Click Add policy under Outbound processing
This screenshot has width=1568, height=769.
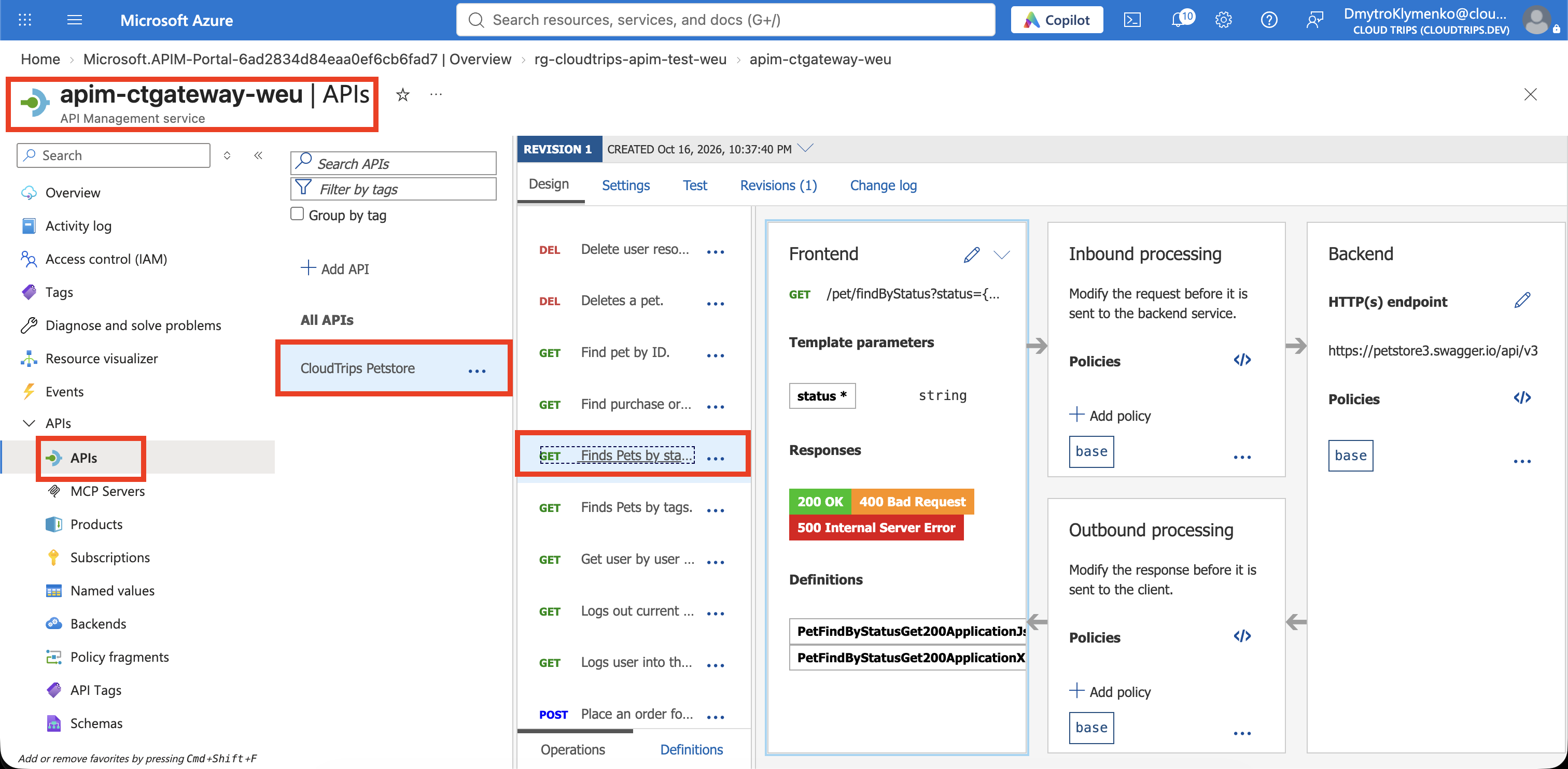point(1110,692)
